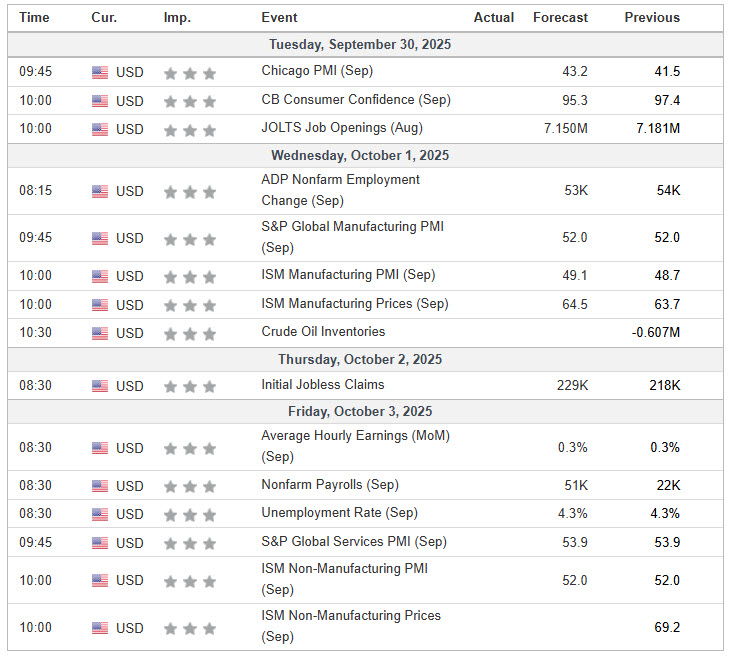Click the Previous column header
This screenshot has width=731, height=658.
(x=652, y=17)
